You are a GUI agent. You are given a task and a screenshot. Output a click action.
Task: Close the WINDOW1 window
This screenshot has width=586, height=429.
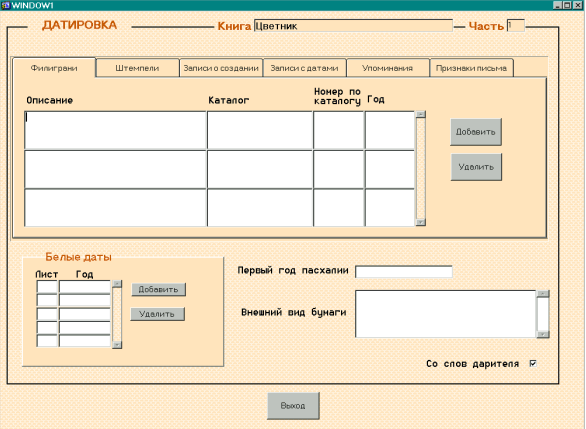577,5
